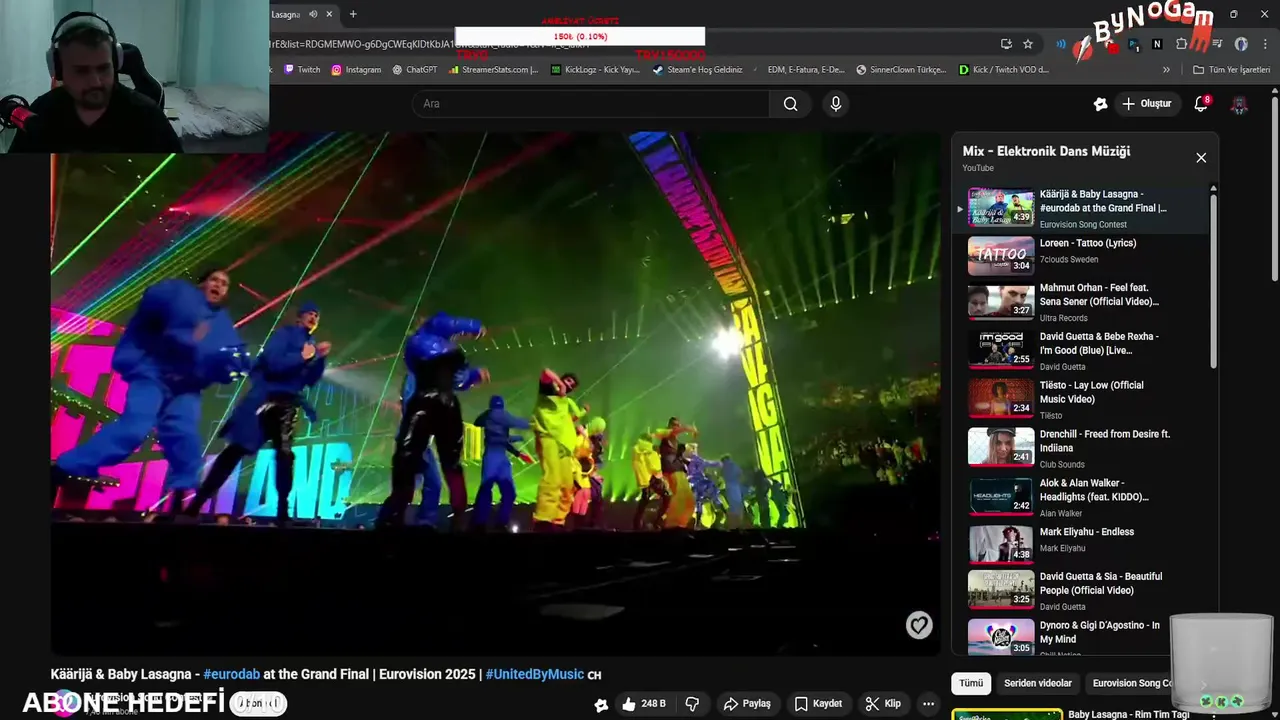Close the Mix playlist panel
Screen dimensions: 1280x720
pyautogui.click(x=1201, y=158)
